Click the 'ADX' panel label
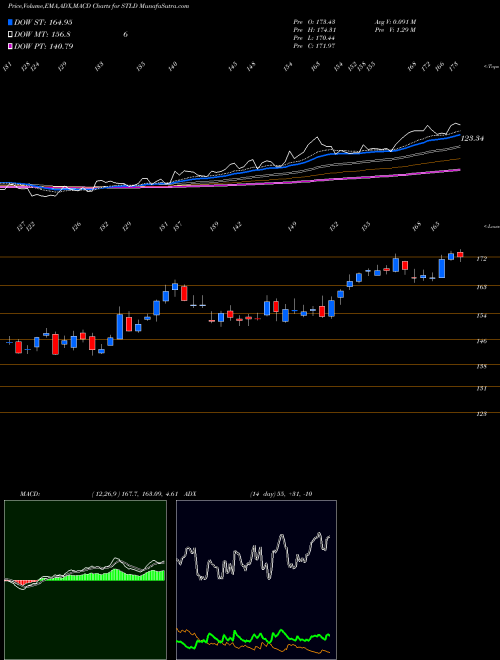 point(190,494)
